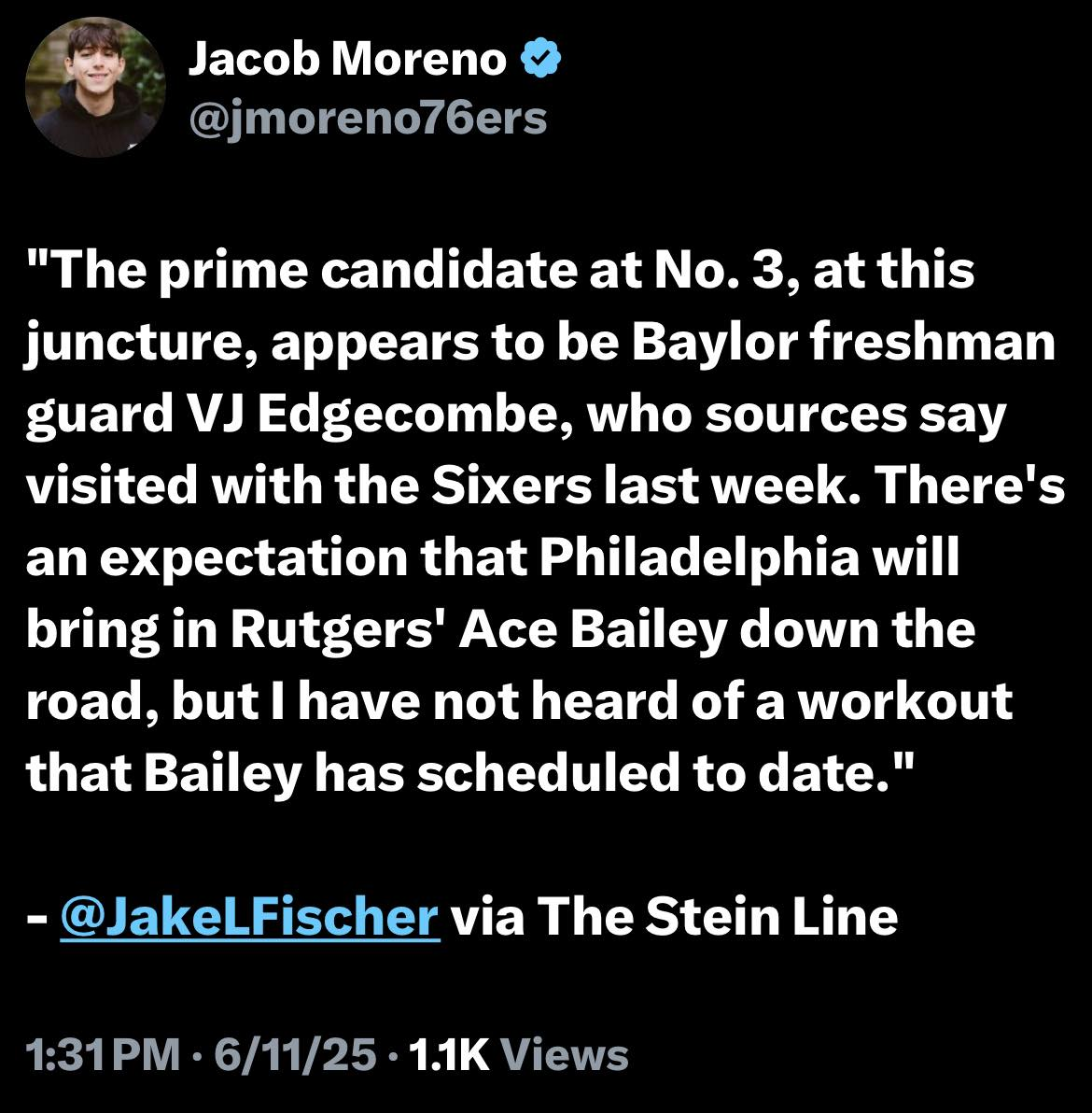Click the @jmoreno76ers handle
1092x1113 pixels.
(x=367, y=119)
